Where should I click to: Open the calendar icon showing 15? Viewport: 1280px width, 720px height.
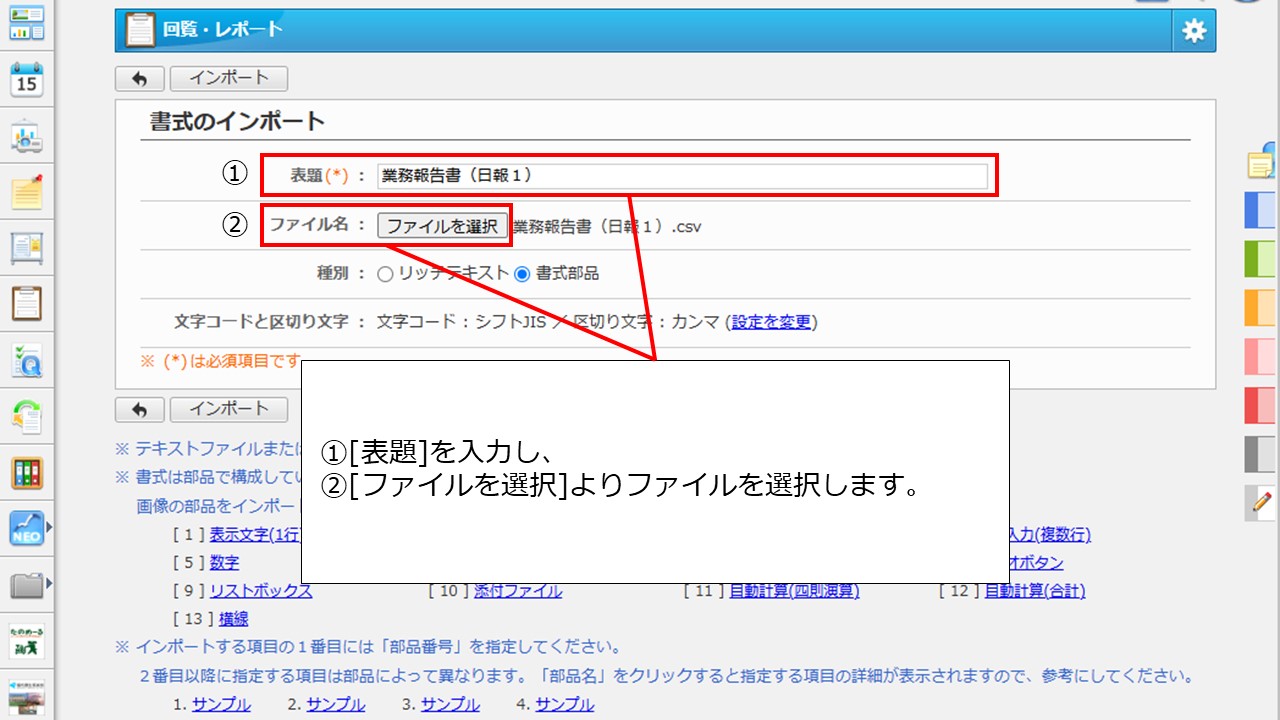click(27, 79)
